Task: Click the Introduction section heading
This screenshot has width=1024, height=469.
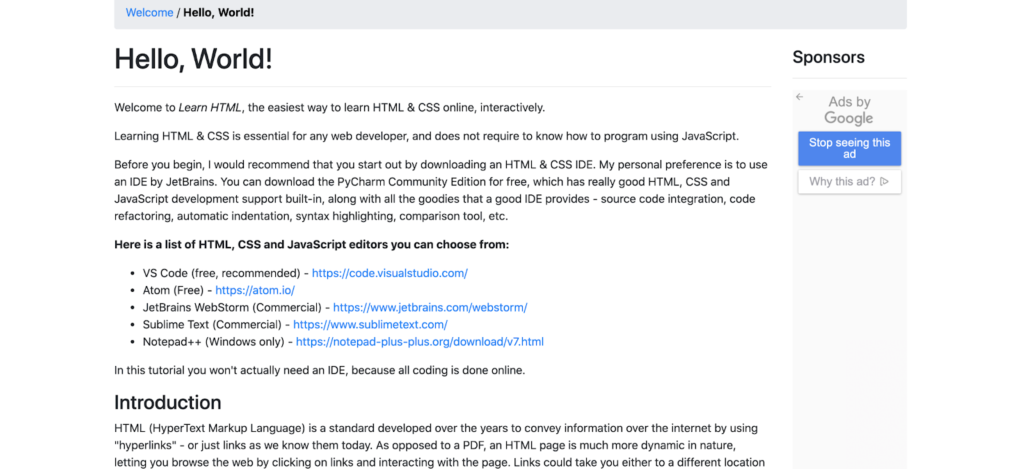Action: click(x=167, y=403)
